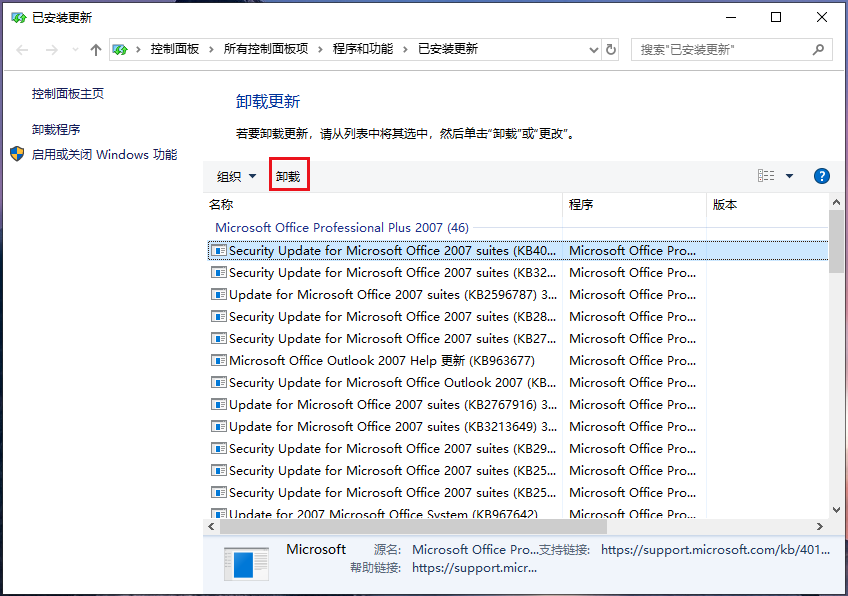This screenshot has width=848, height=596.
Task: Click horizontal scrollbar right arrow
Action: (820, 526)
